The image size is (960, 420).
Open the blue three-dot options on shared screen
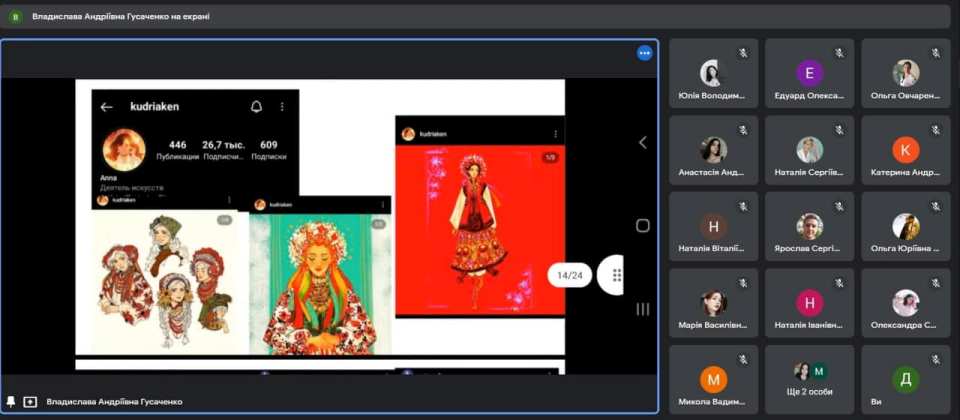click(x=644, y=53)
